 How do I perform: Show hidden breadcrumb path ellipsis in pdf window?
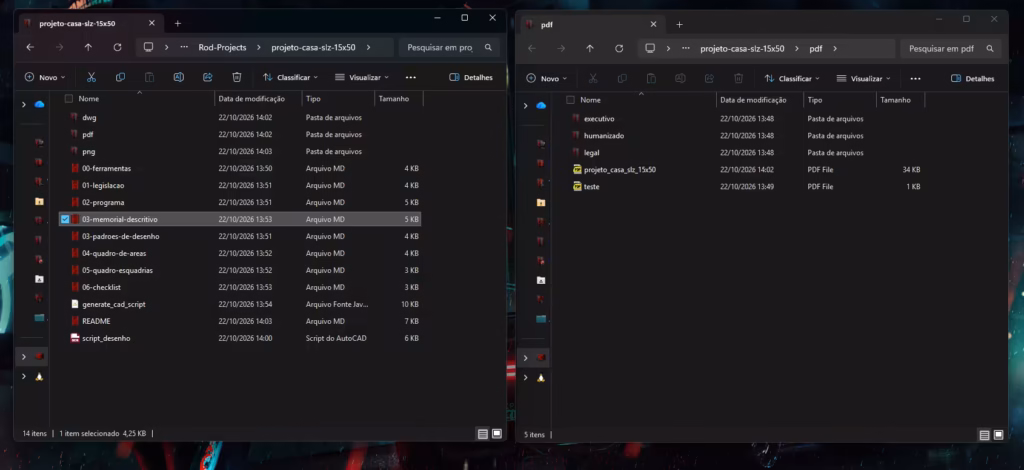686,48
